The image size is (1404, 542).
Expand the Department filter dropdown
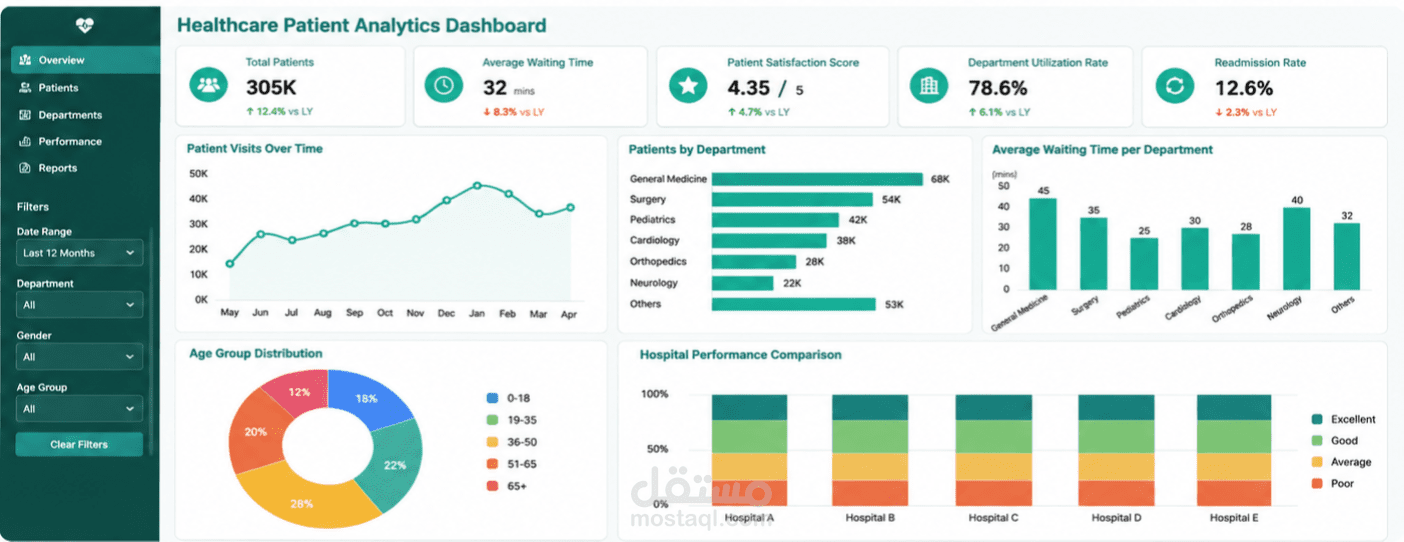[x=79, y=305]
